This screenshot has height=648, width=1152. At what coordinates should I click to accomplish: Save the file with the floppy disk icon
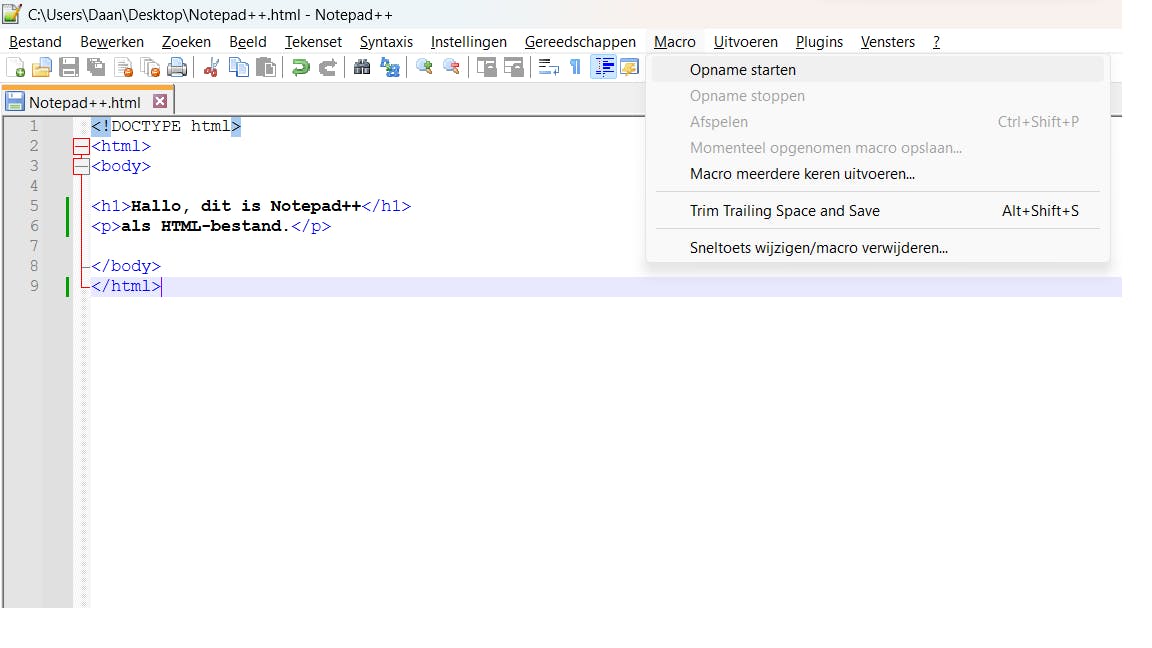coord(69,68)
